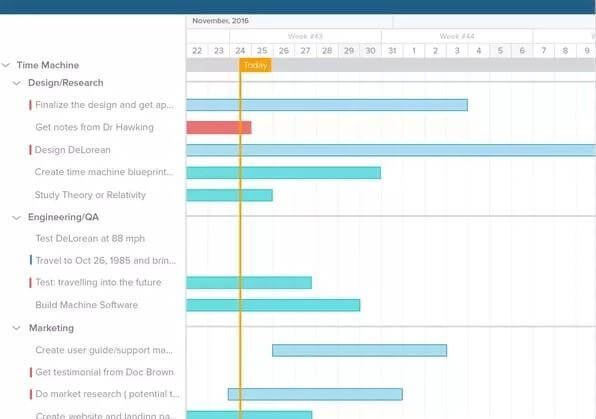Open the Travel to Oct 26, 1985 task
Screen dimensions: 596x419
click(x=106, y=260)
